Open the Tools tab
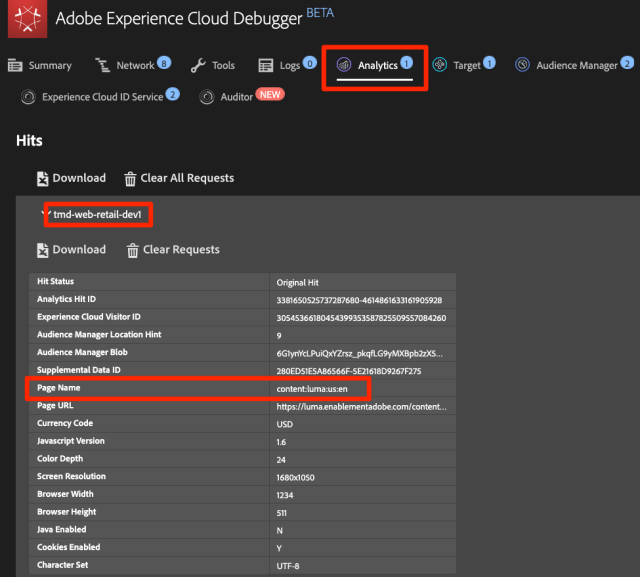The width and height of the screenshot is (640, 577). click(x=213, y=65)
